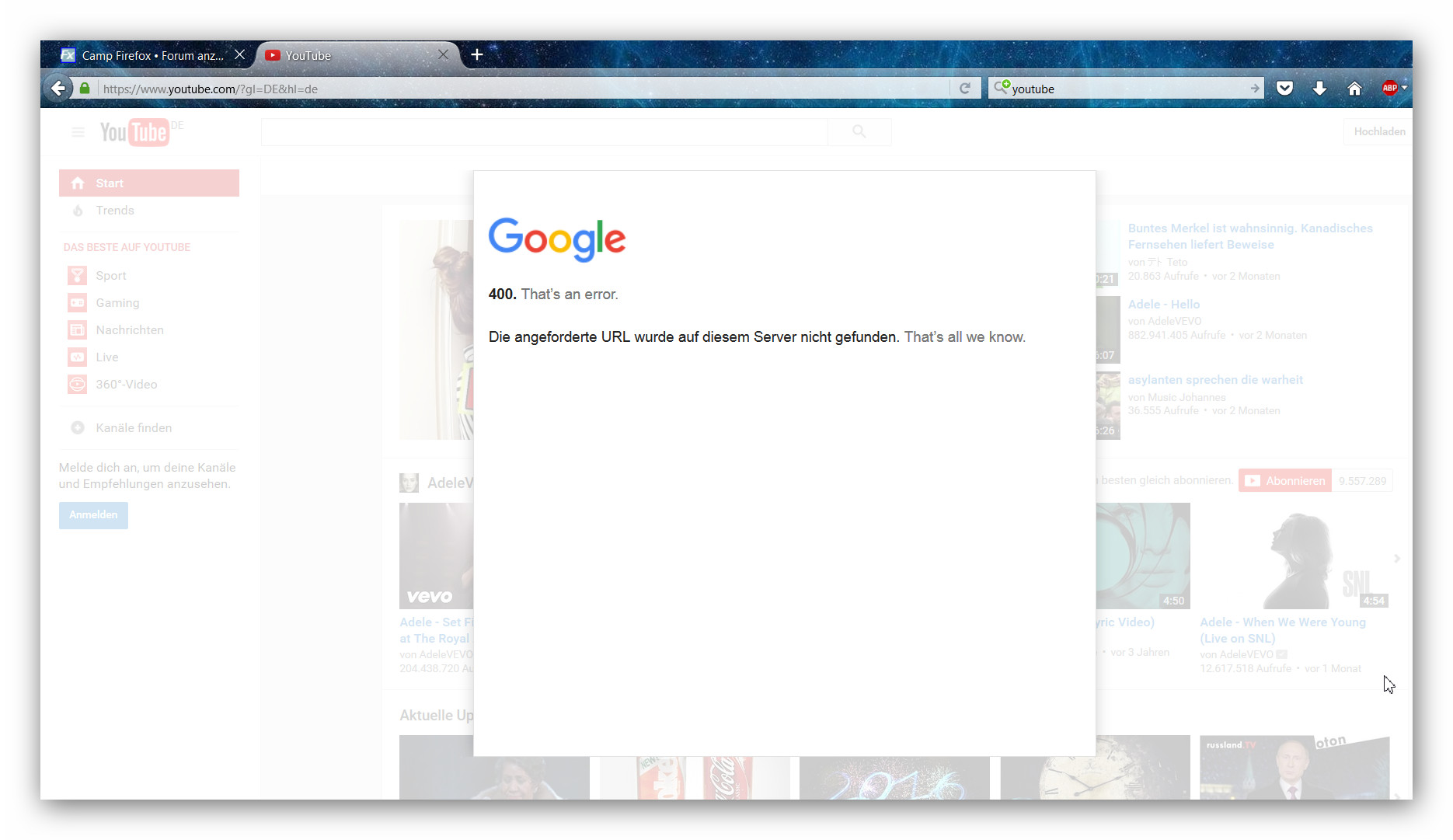Click the Firefox back arrow button

click(x=57, y=89)
